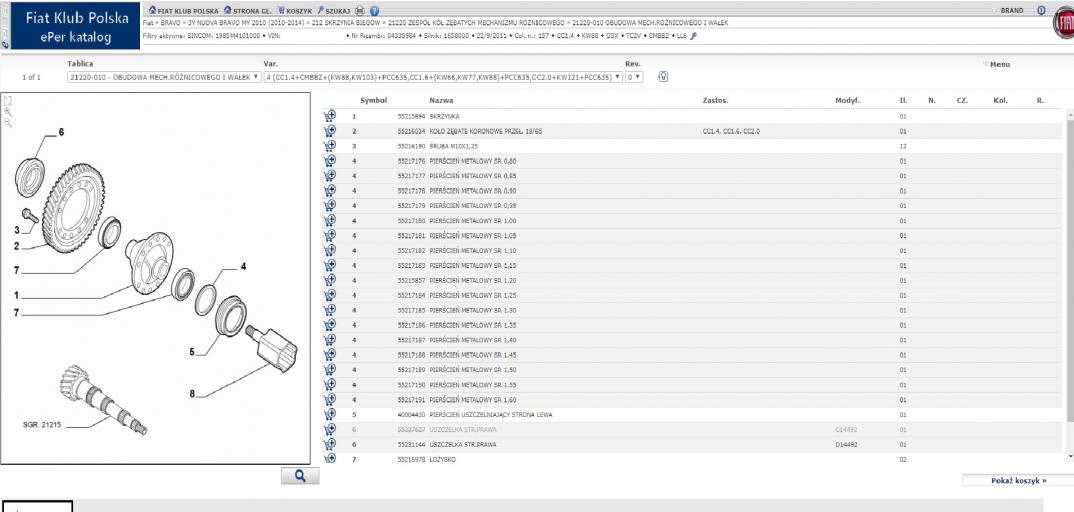Zoom in on the parts diagram
Image resolution: width=1074 pixels, height=512 pixels.
(8, 112)
